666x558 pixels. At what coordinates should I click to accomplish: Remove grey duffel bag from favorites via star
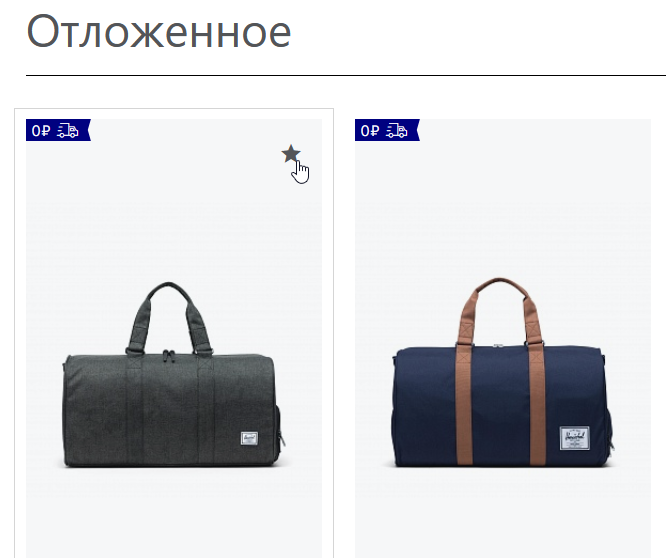tap(291, 154)
